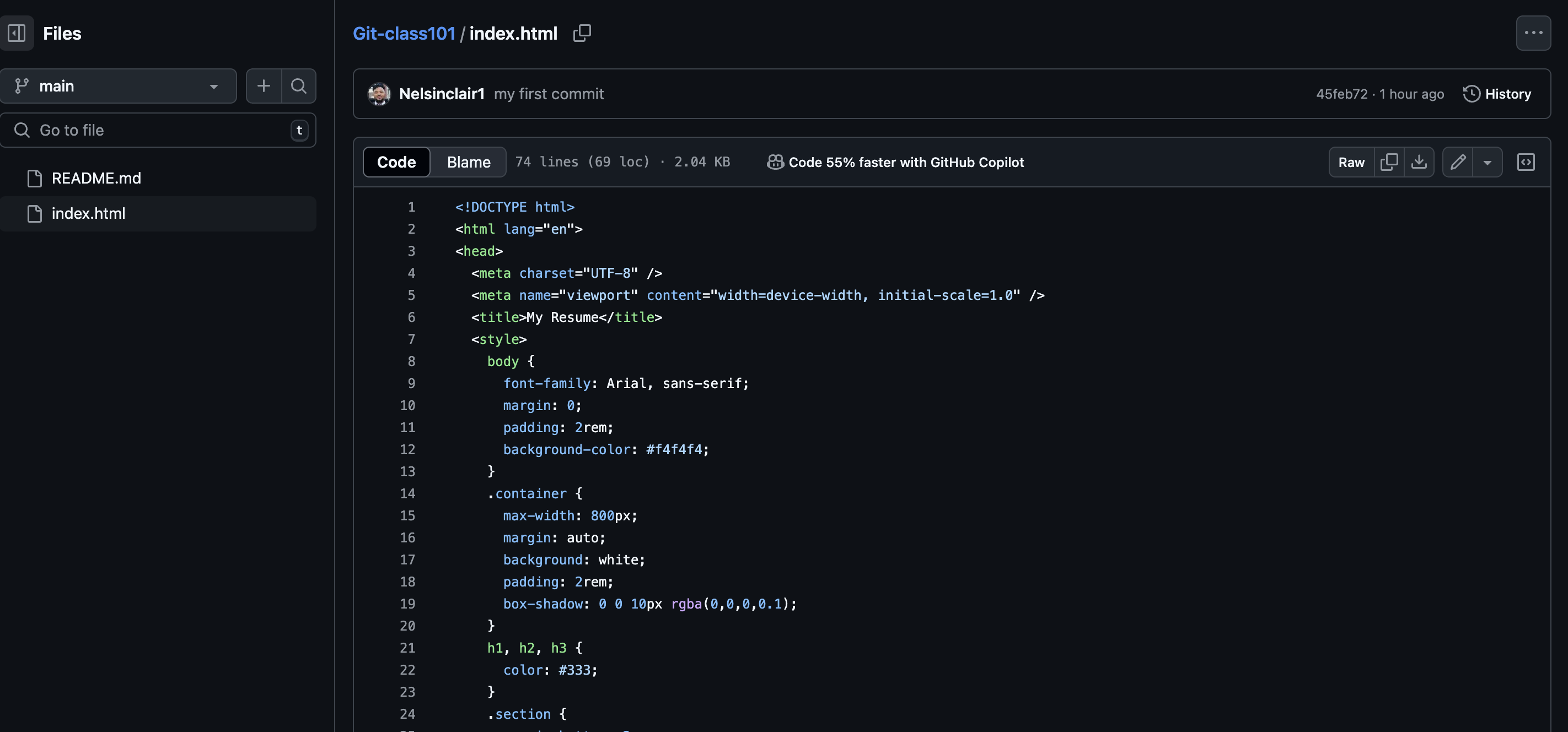Screen dimensions: 1568x732
Task: Go to Git-class101 repository root
Action: point(404,34)
